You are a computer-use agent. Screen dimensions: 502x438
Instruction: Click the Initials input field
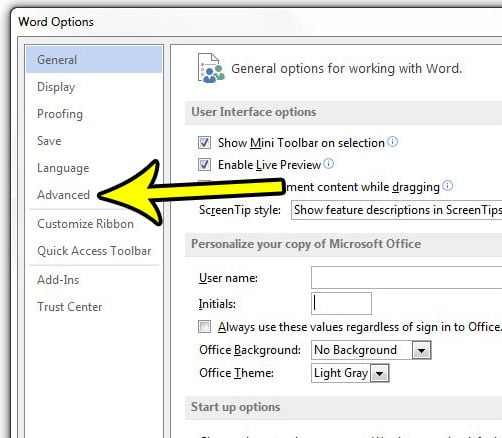(341, 303)
